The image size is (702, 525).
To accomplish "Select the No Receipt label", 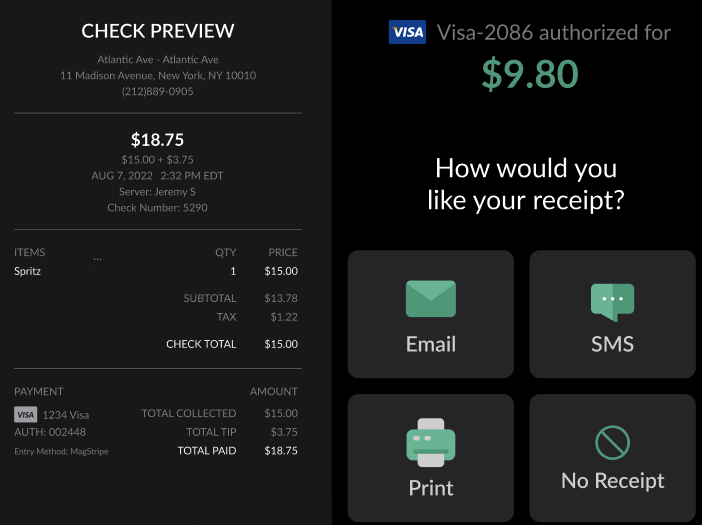I will point(612,481).
